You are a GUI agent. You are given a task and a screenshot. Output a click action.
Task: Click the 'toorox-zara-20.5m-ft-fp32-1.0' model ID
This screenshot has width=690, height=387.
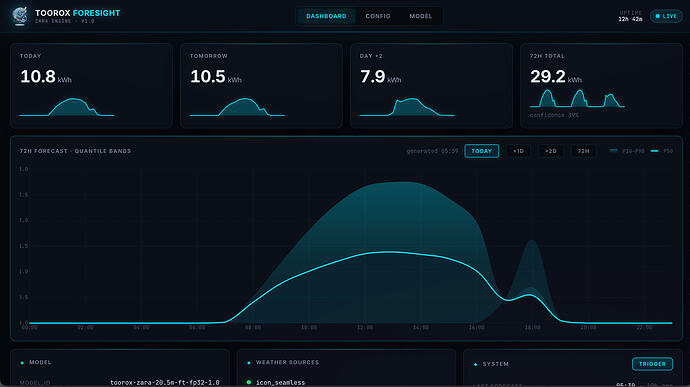coord(165,382)
